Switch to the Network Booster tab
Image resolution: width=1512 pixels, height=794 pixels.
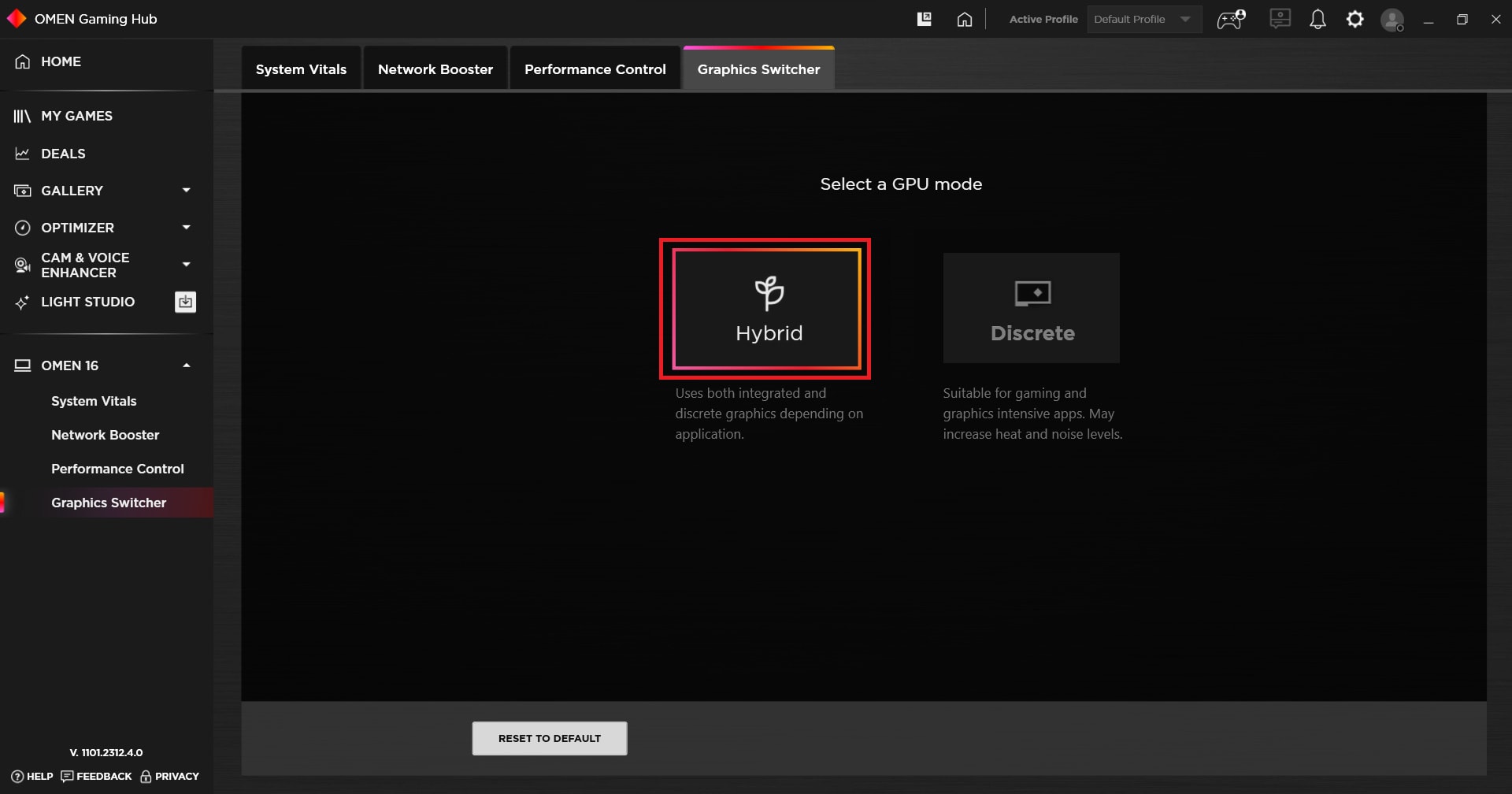pos(435,69)
